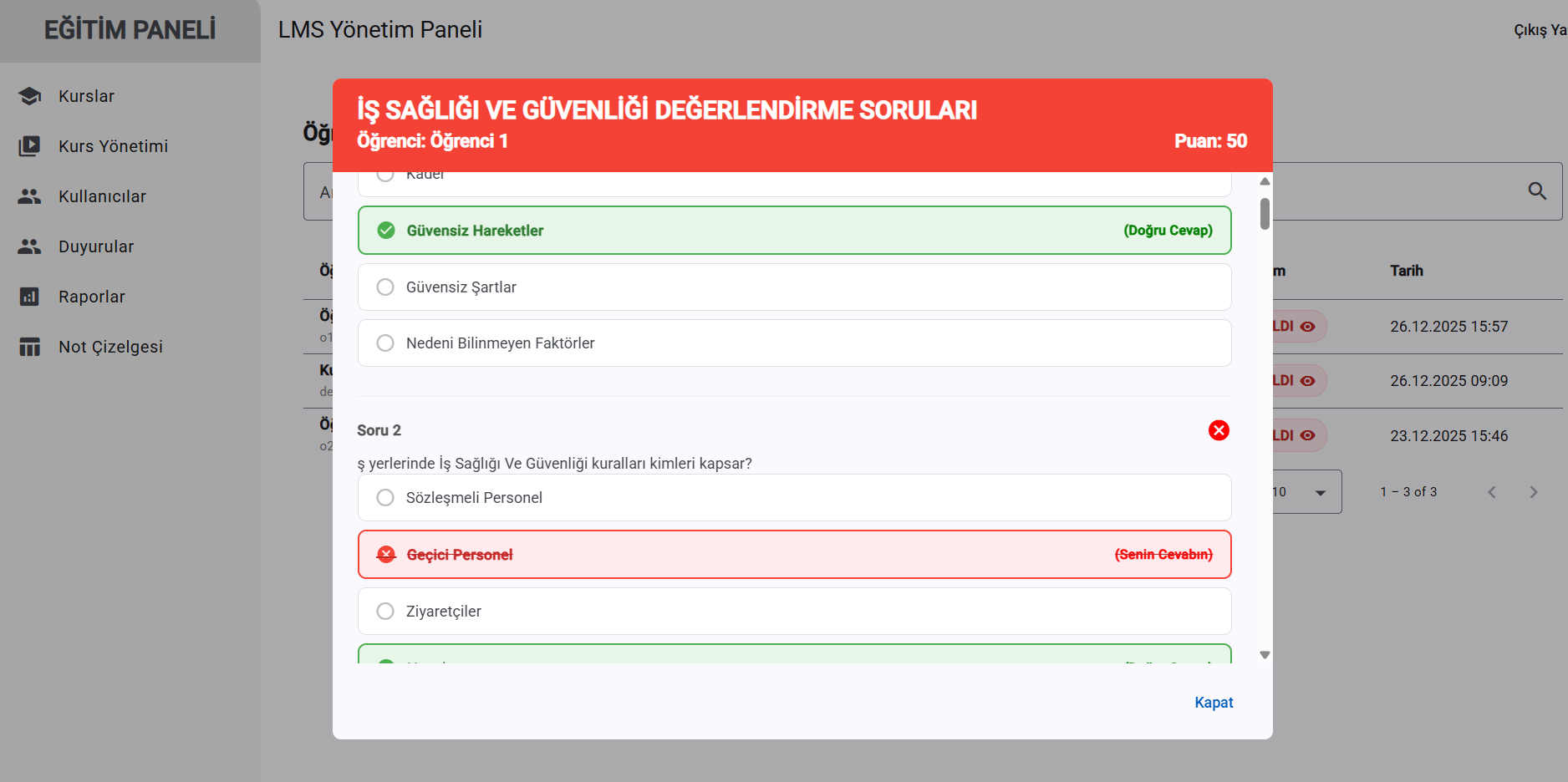Click the red wrong-answer icon beside Soru 2
Image resolution: width=1568 pixels, height=782 pixels.
pos(1219,430)
